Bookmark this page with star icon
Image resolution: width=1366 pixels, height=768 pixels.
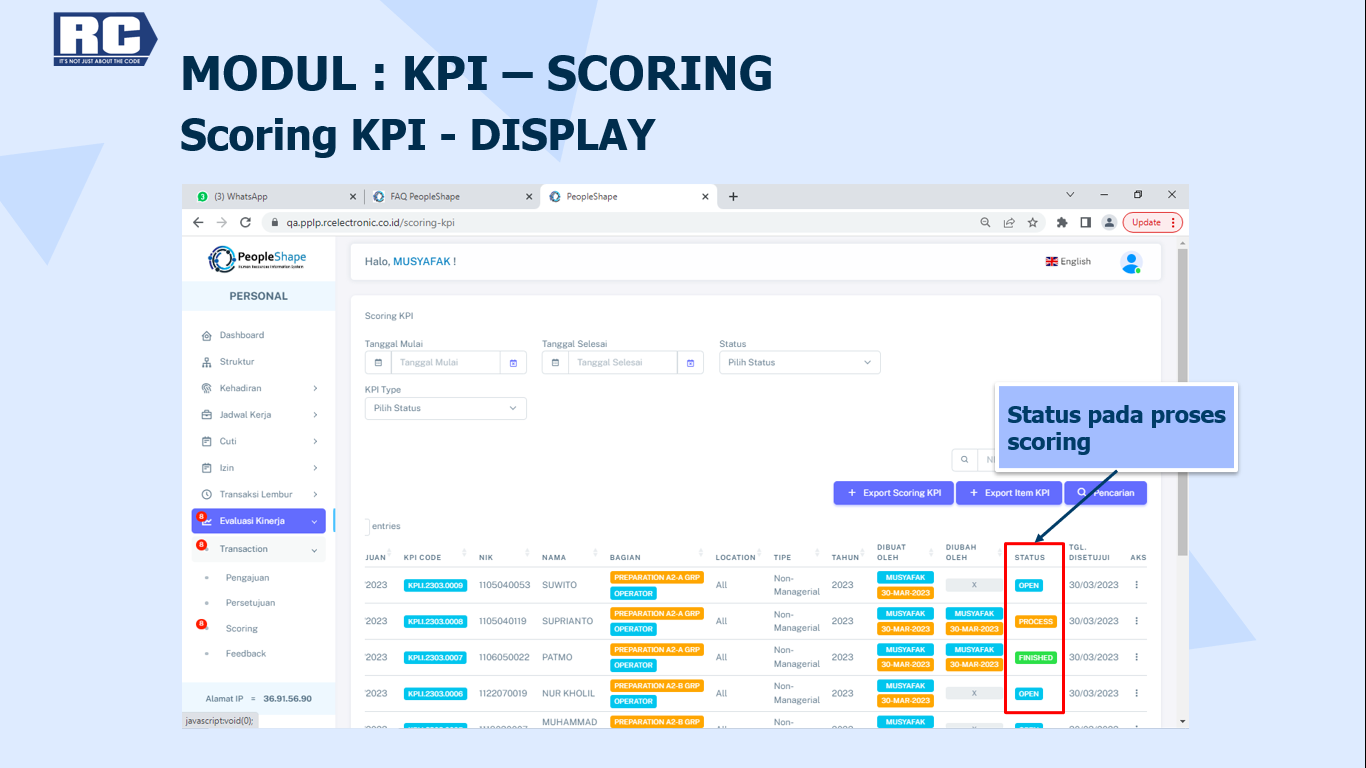pyautogui.click(x=1033, y=223)
